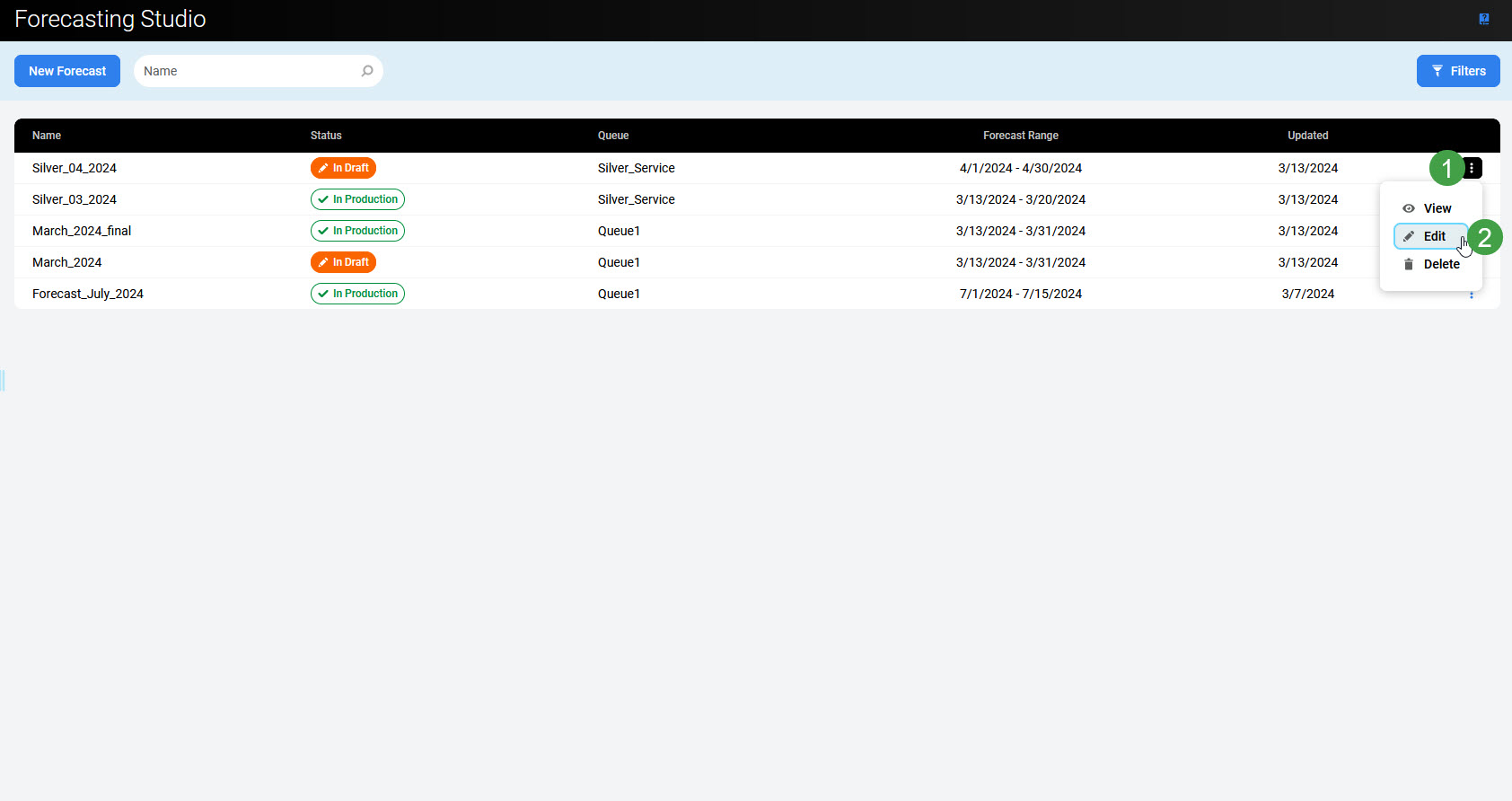Click the In Production badge for Forecast_July_2024
Viewport: 1512px width, 801px height.
pos(357,294)
